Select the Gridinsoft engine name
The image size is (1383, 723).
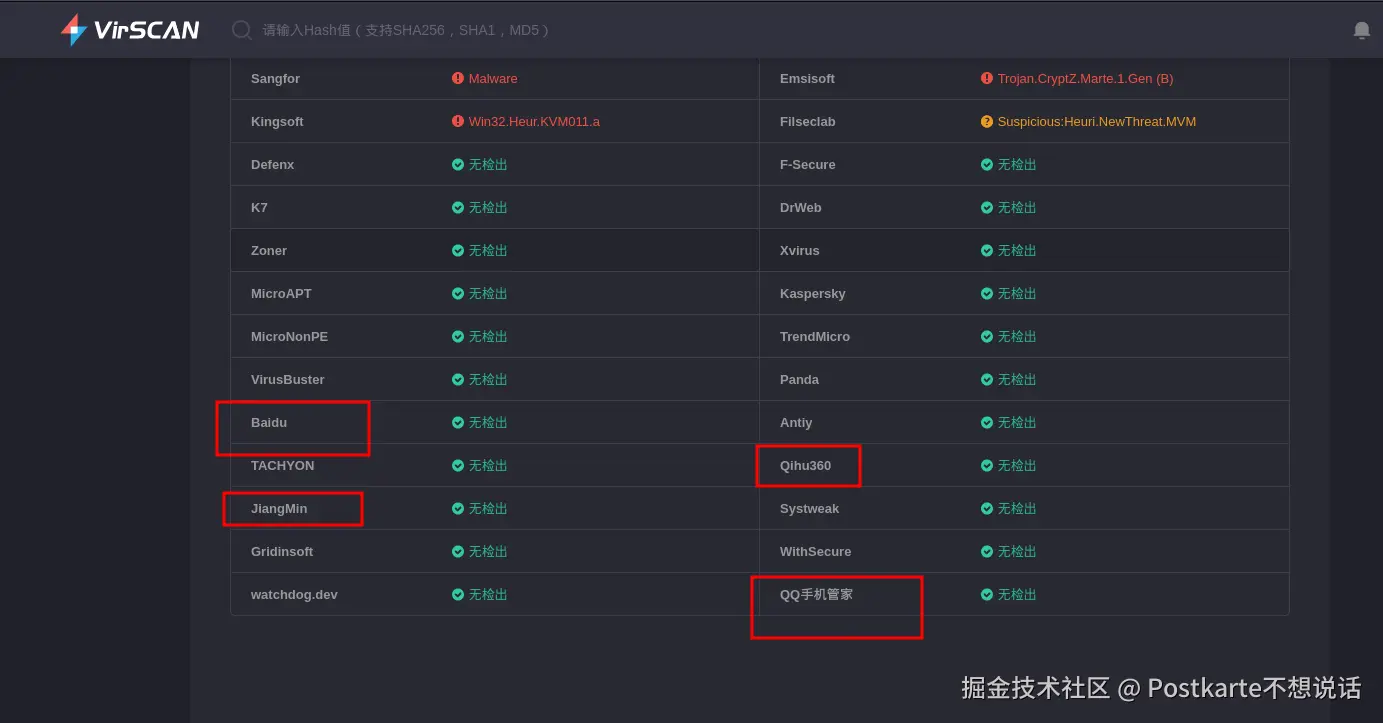[282, 551]
